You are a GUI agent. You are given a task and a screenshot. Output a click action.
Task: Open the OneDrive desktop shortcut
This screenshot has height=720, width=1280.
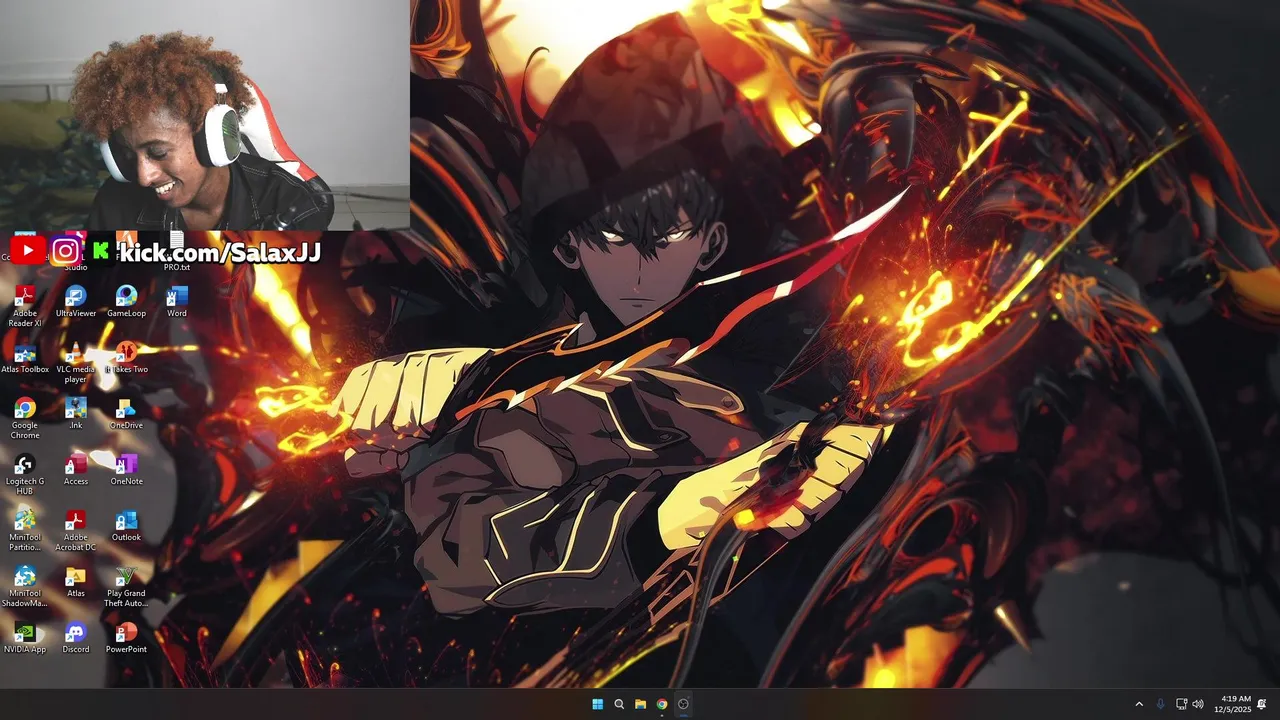[126, 414]
